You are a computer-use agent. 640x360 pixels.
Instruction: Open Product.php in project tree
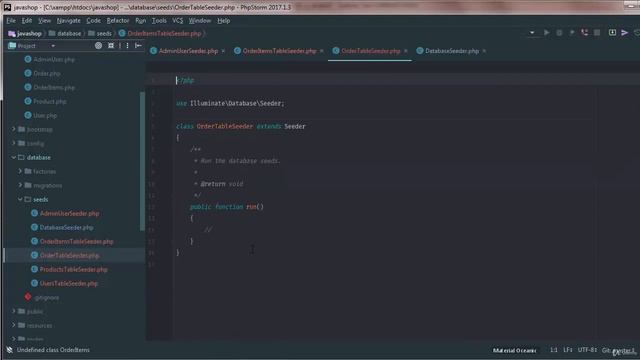click(45, 102)
